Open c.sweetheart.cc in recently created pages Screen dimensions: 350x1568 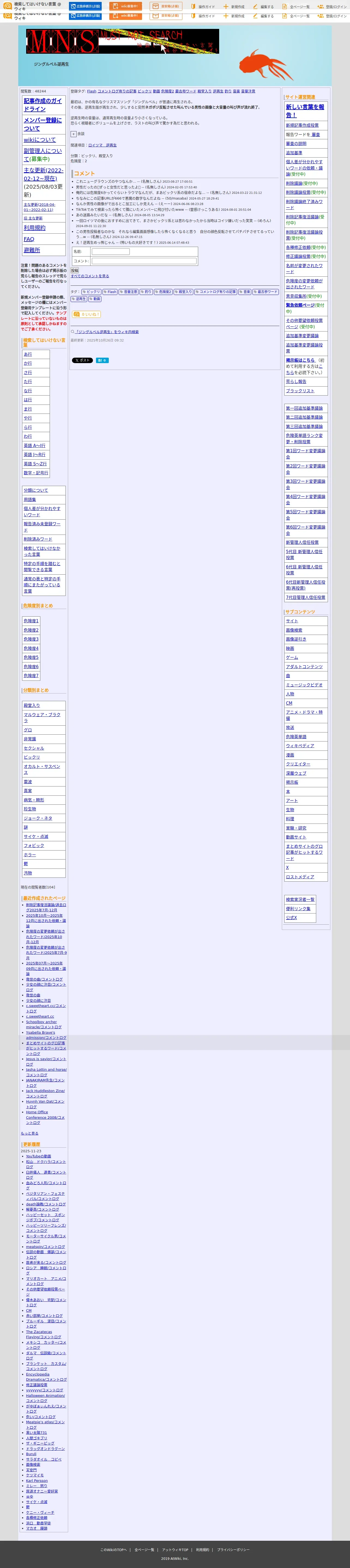[40, 1017]
